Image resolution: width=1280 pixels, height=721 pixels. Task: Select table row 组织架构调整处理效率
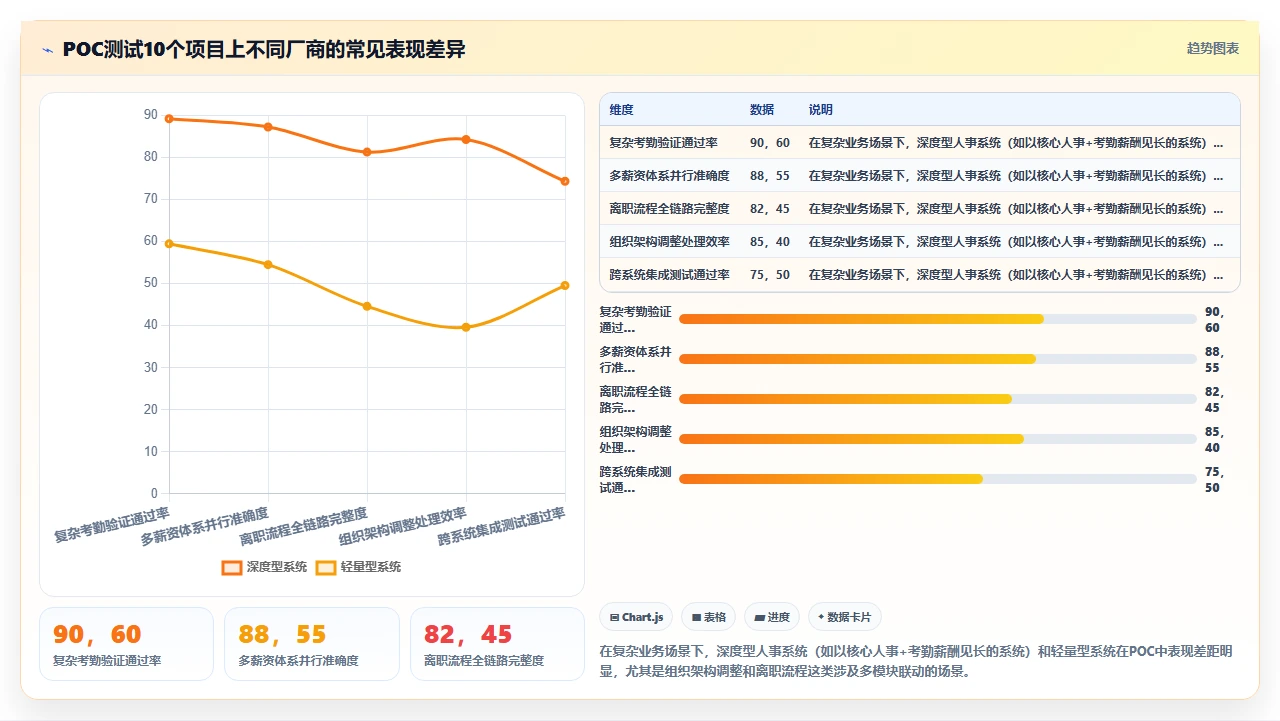(919, 242)
